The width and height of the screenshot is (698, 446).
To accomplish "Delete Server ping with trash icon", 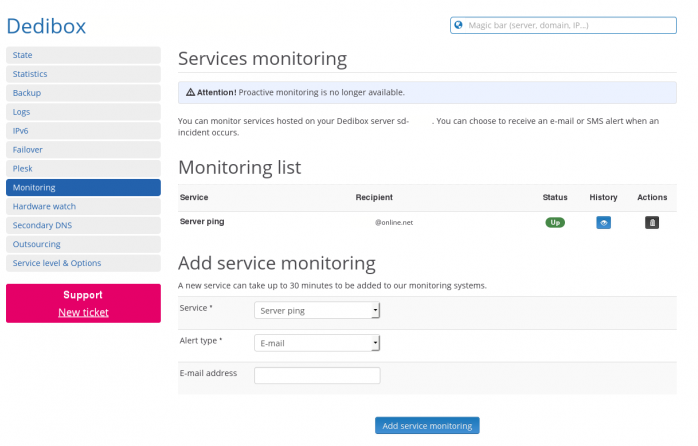I will pyautogui.click(x=652, y=222).
